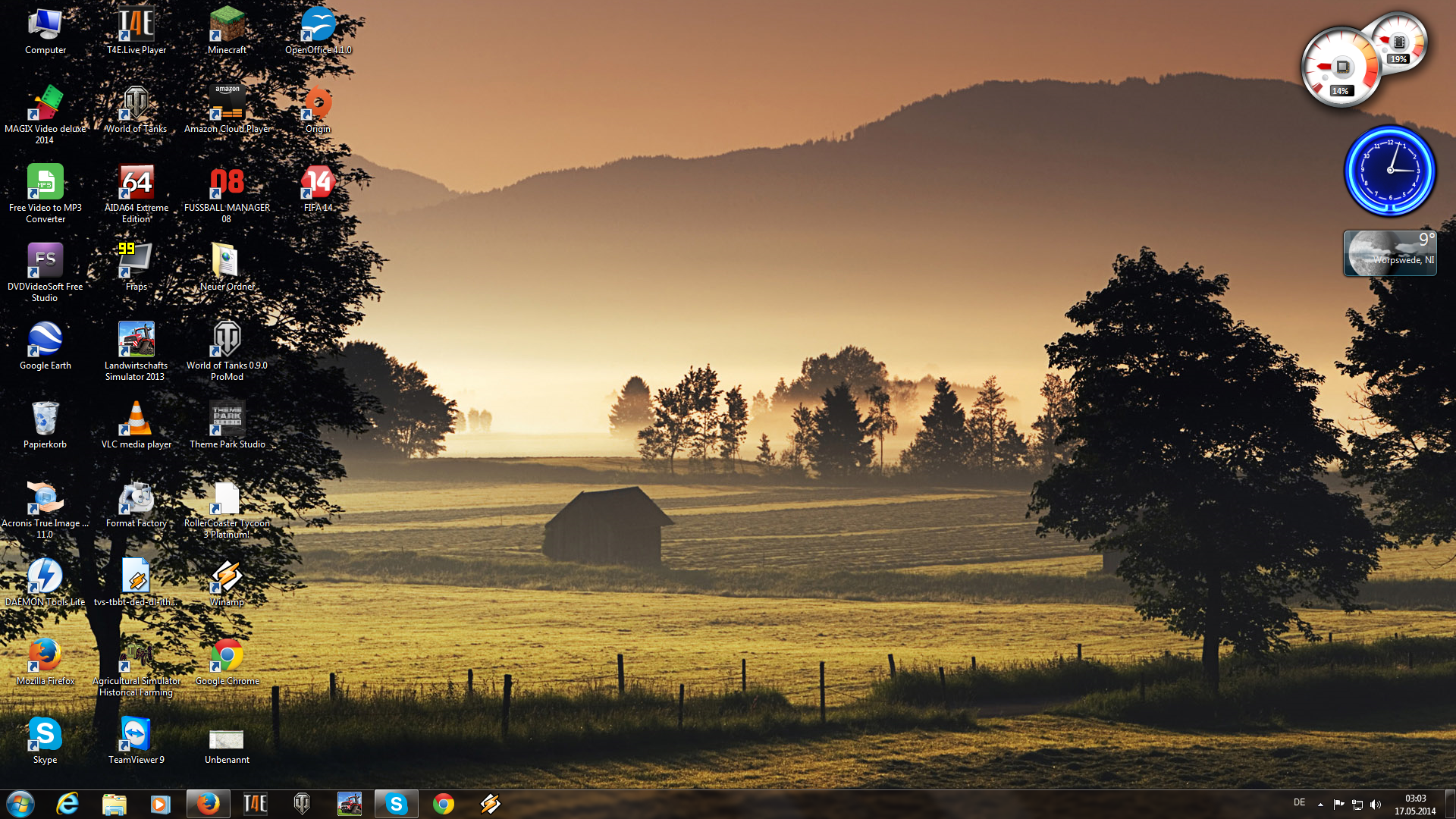
Task: Select Format Factory desktop shortcut
Action: click(136, 504)
